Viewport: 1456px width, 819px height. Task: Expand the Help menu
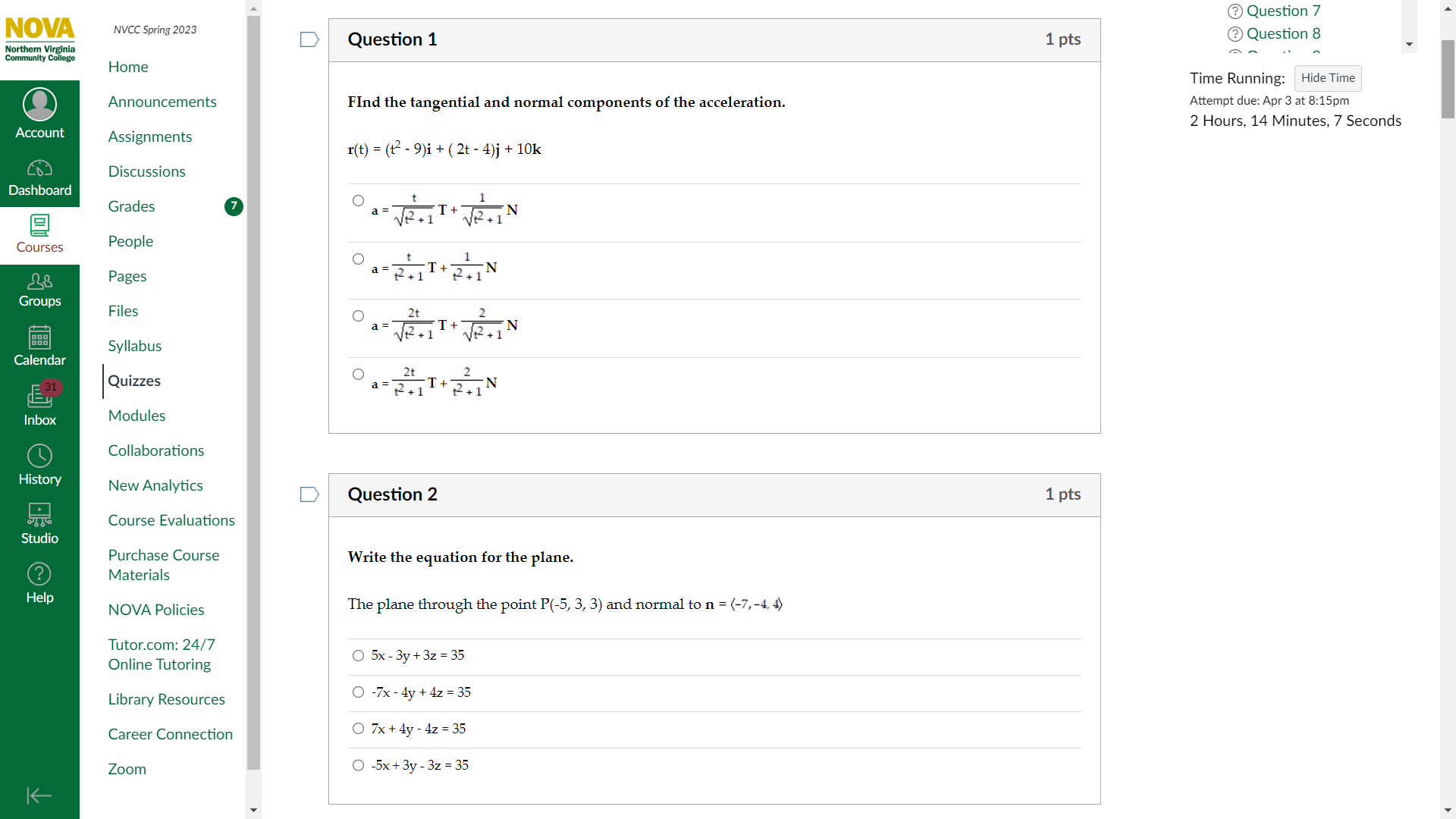39,582
